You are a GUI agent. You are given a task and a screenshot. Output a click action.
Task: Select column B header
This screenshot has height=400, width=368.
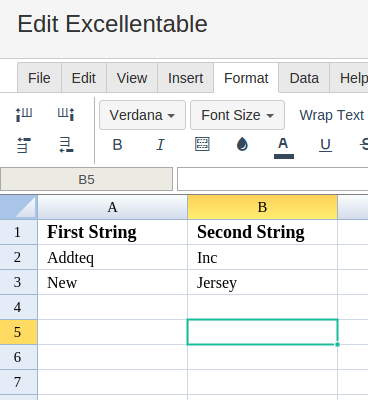(x=262, y=207)
